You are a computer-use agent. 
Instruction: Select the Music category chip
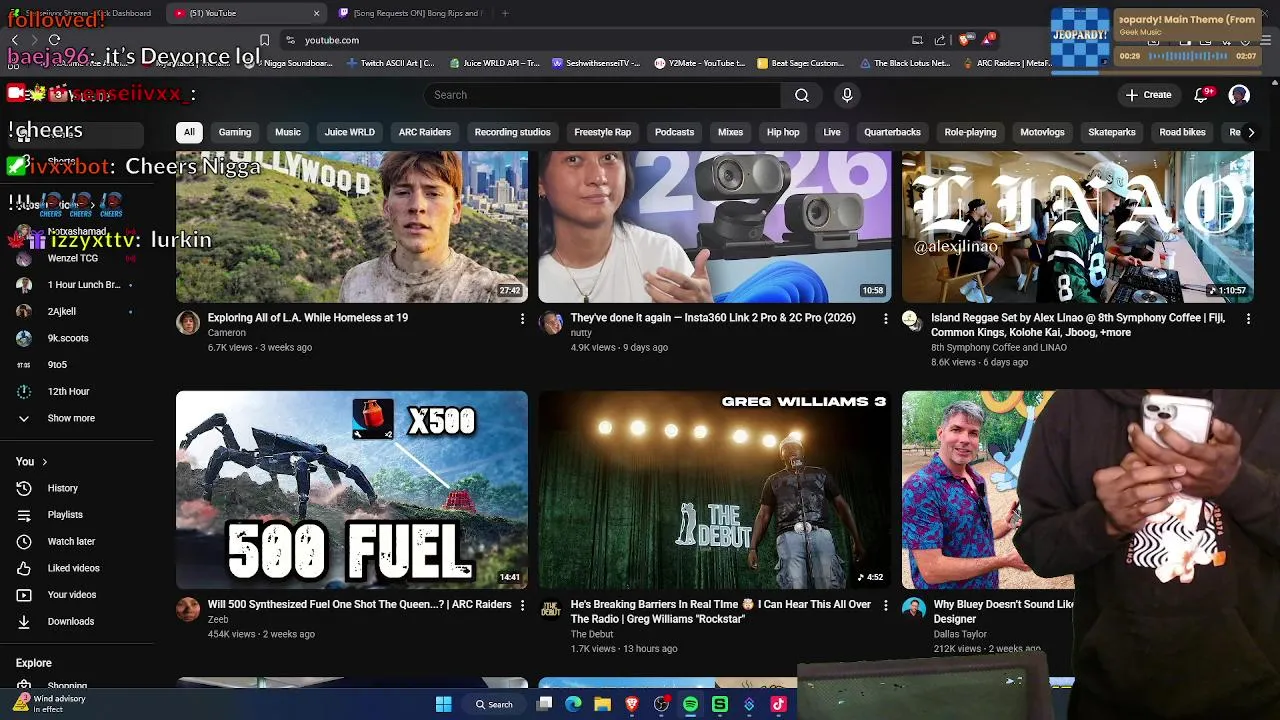[x=288, y=132]
